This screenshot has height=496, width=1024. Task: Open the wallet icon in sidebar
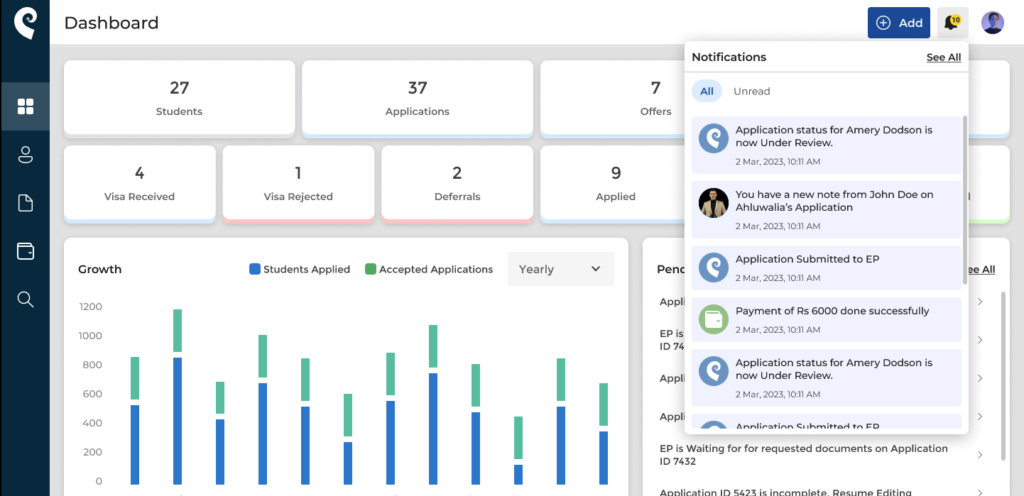pyautogui.click(x=25, y=251)
